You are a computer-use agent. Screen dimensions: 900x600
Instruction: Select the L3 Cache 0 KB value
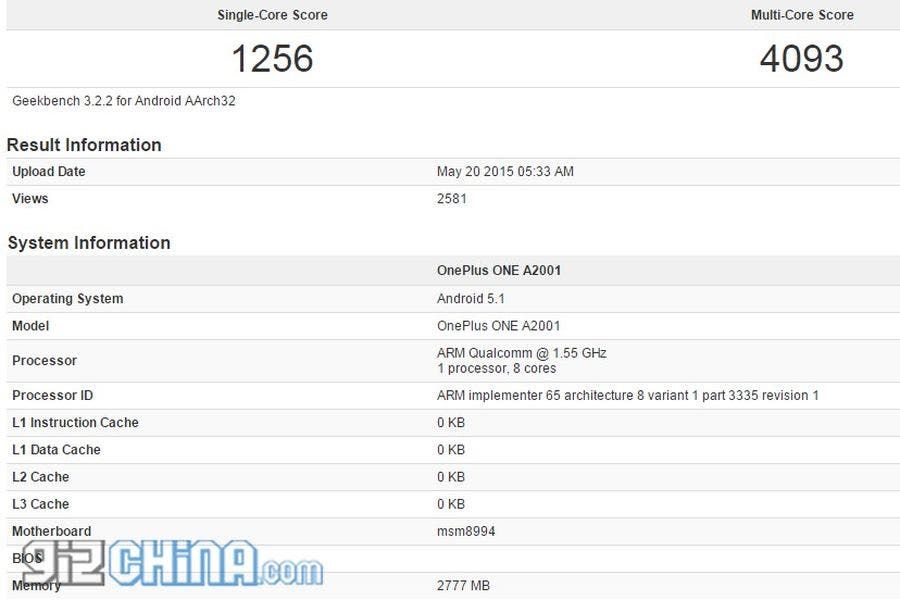tap(451, 504)
